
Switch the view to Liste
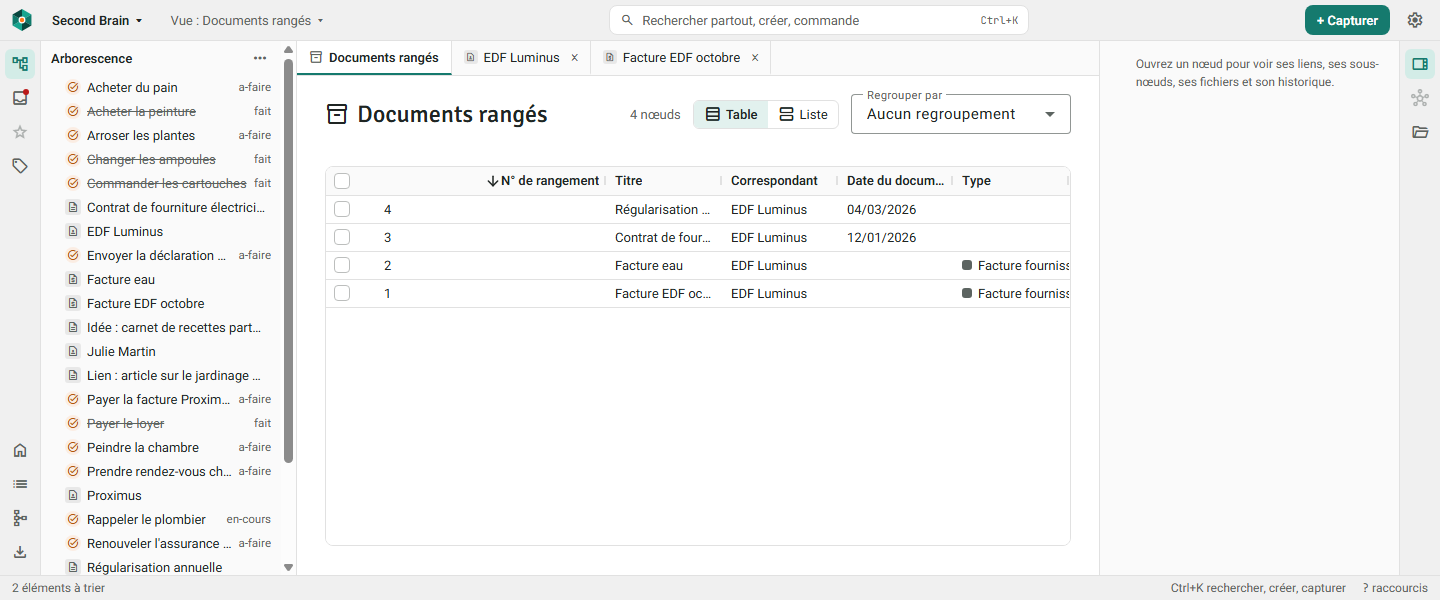click(803, 115)
